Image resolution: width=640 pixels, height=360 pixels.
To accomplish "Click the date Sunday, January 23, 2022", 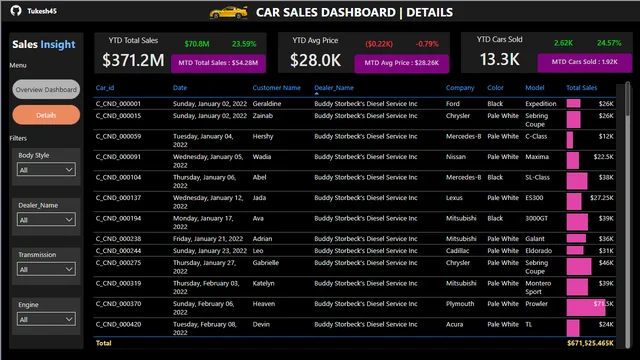I will pos(210,251).
